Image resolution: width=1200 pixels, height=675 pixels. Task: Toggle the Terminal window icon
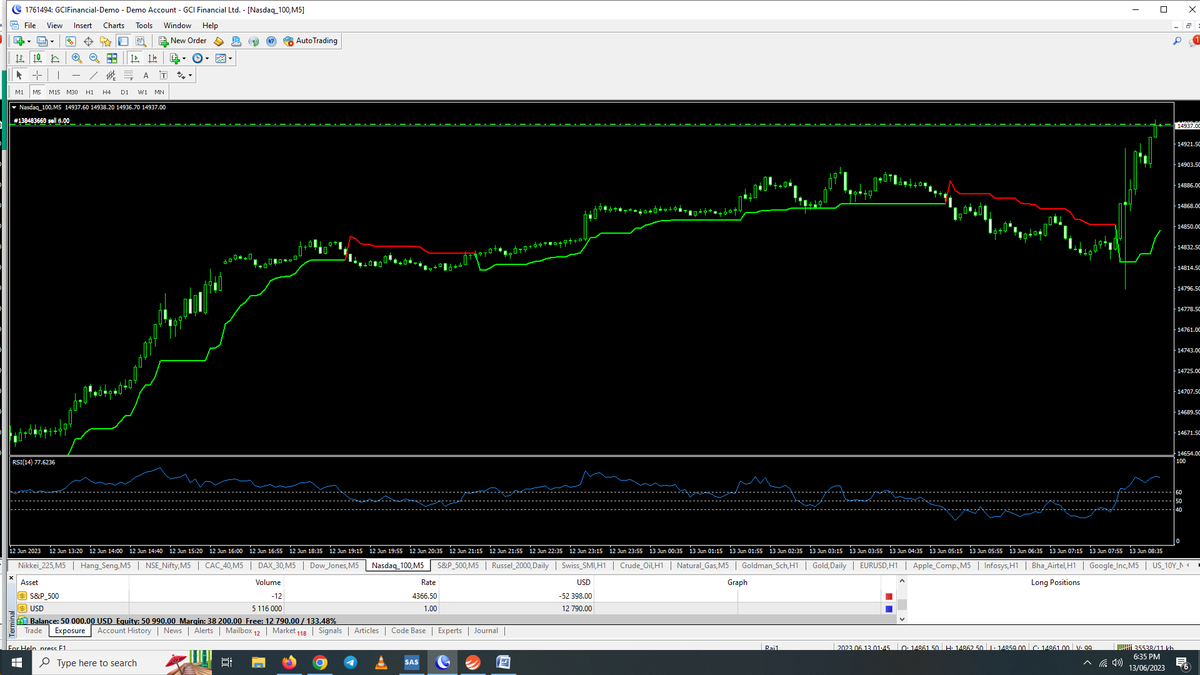pos(123,41)
